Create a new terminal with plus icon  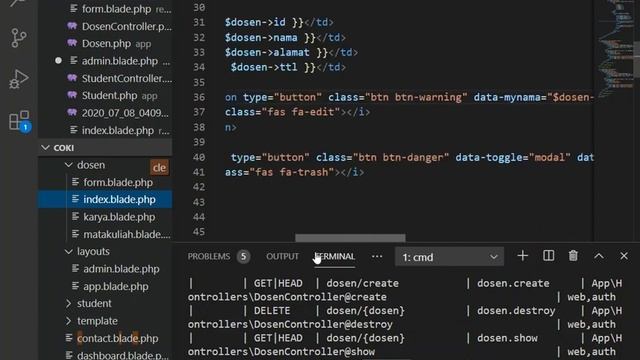[522, 256]
